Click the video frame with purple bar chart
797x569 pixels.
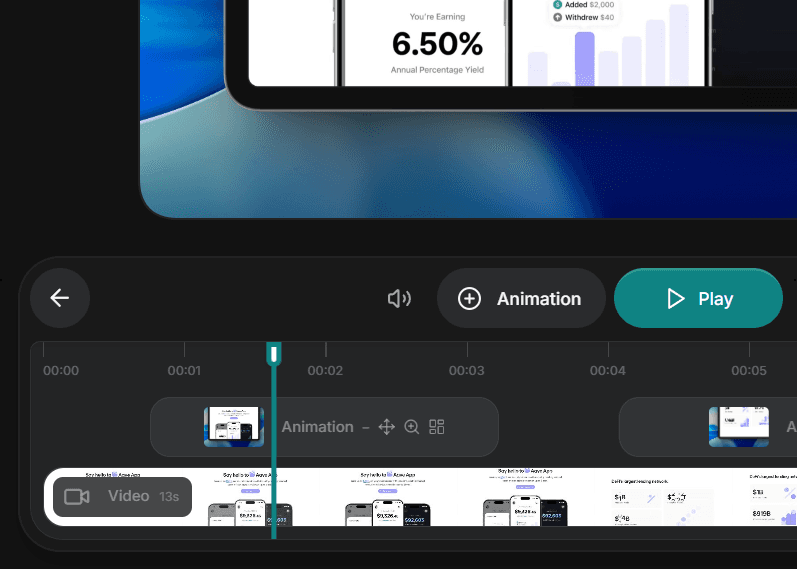pos(773,497)
